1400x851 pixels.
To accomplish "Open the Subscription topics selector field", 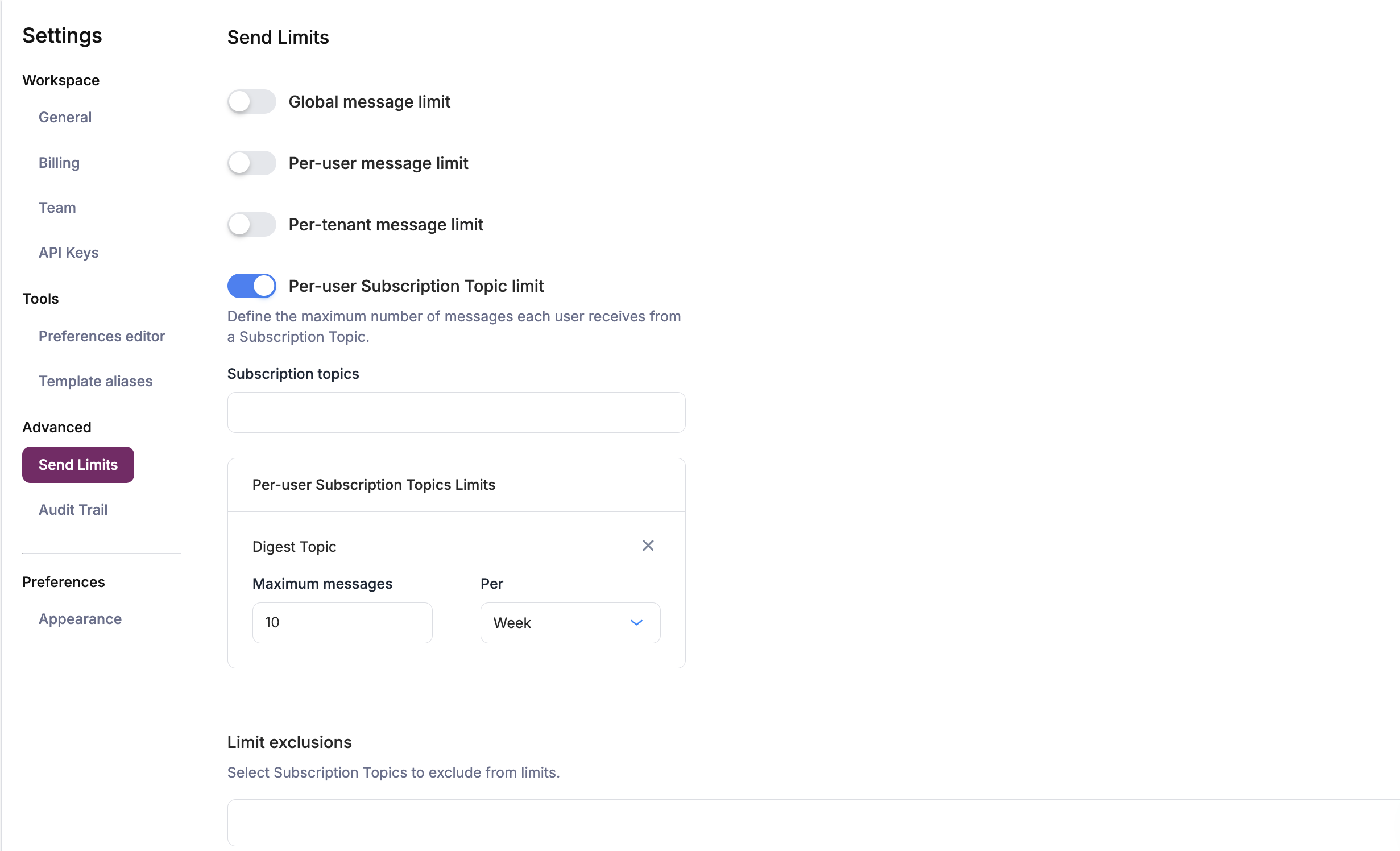I will coord(455,412).
